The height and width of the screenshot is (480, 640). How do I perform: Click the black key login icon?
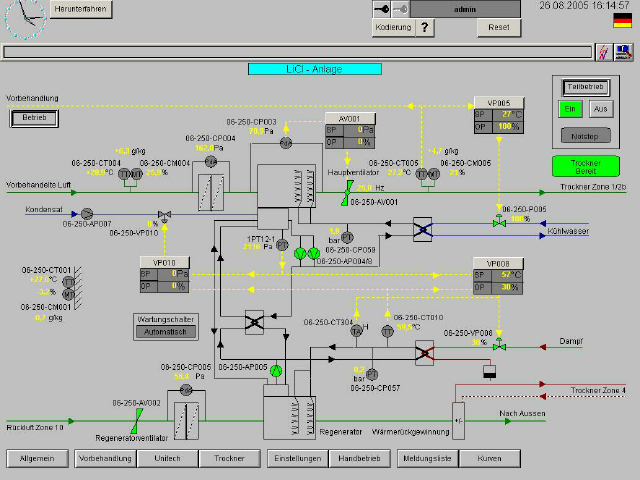tap(382, 9)
